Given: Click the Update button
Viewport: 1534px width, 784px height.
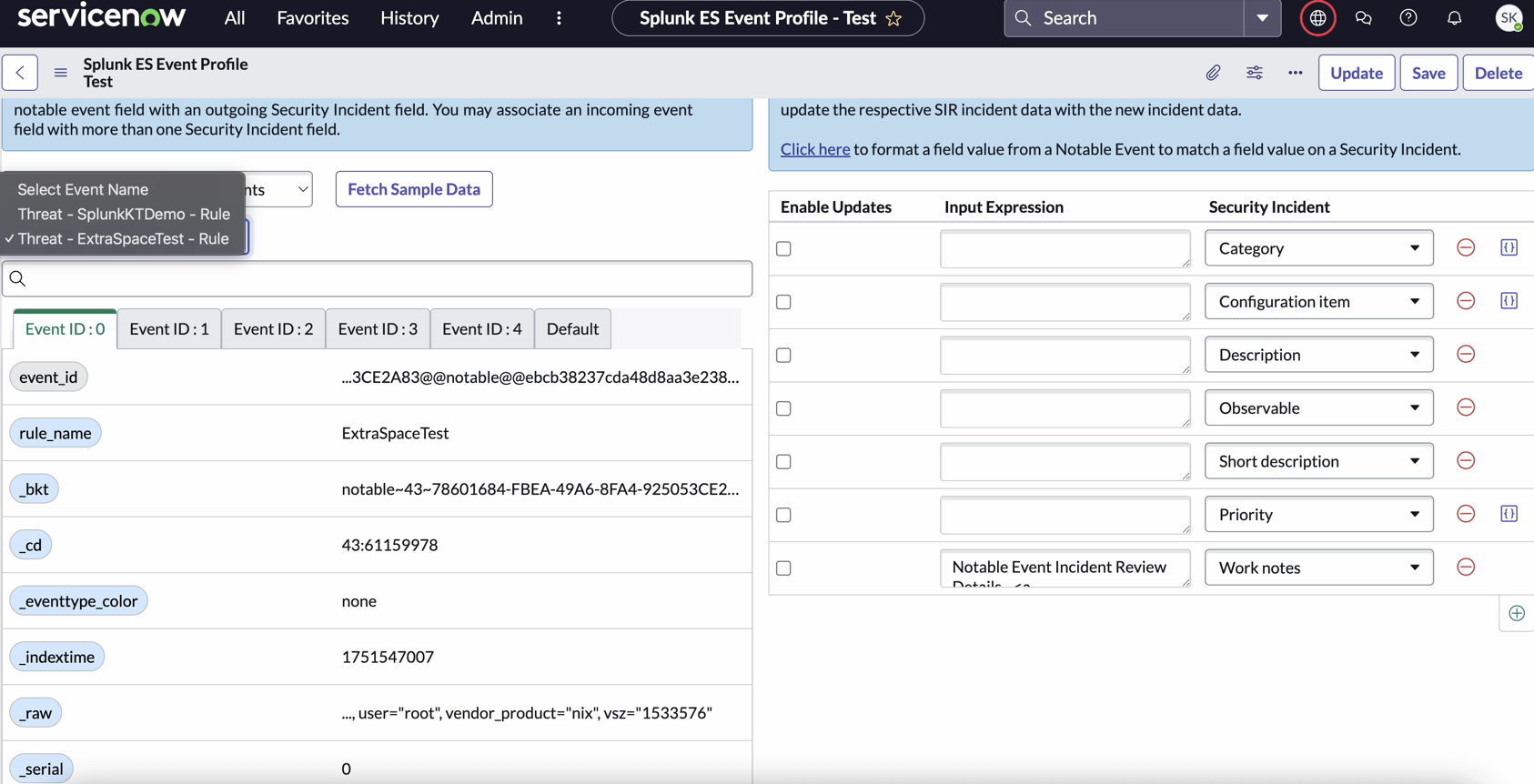Looking at the screenshot, I should click(x=1357, y=73).
